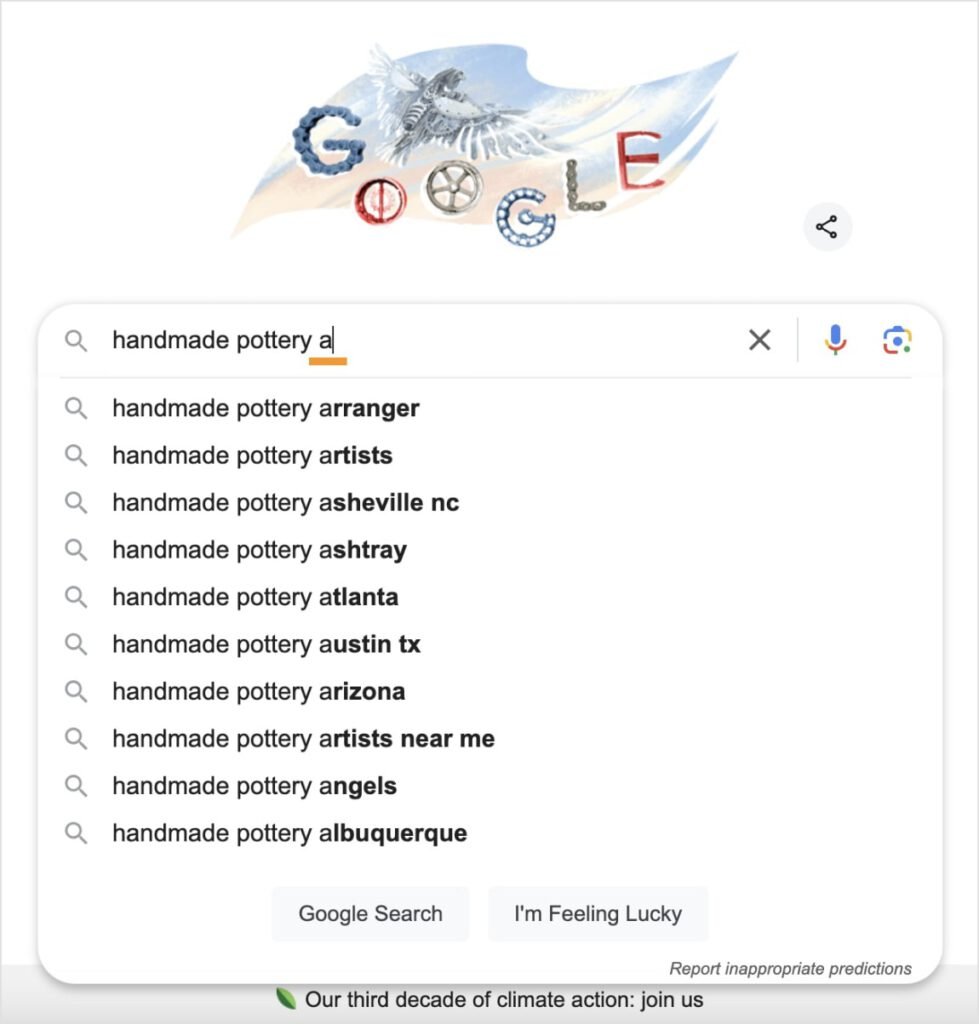Click the search icon next to 'handmade pottery artists'
Image resolution: width=979 pixels, height=1024 pixels.
coord(77,456)
